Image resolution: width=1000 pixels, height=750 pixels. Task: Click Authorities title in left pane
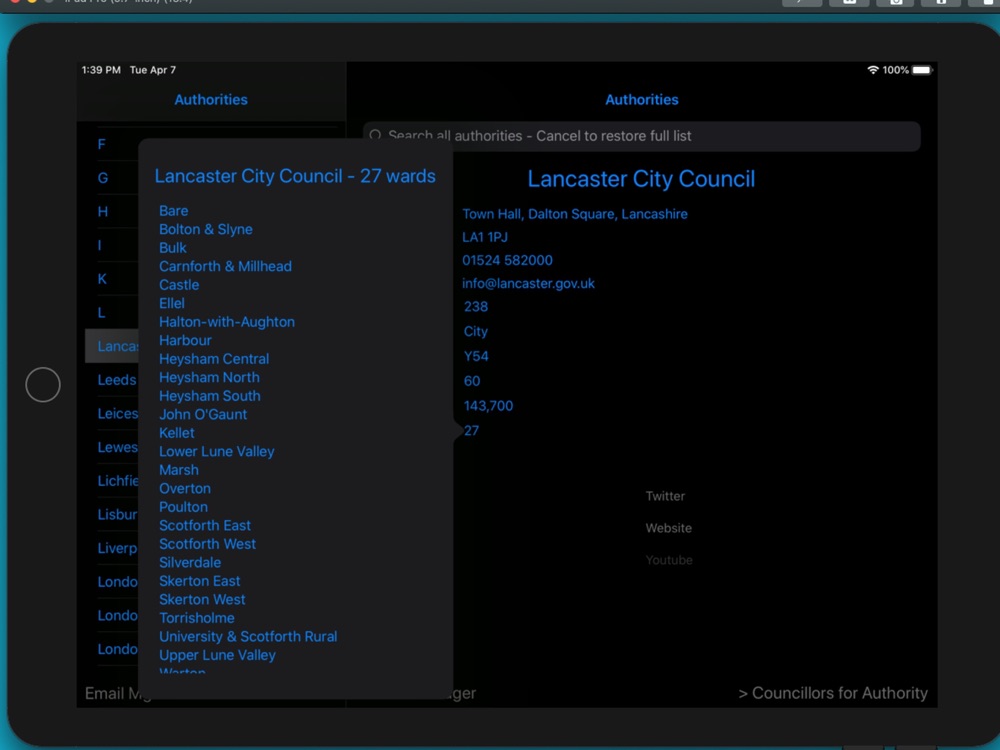click(x=211, y=99)
